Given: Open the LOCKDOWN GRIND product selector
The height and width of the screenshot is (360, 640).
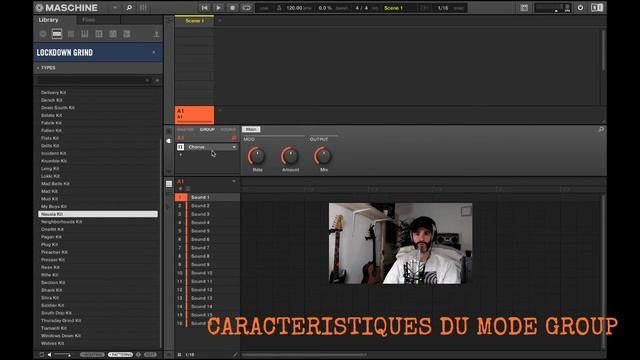Looking at the screenshot, I should (98, 52).
